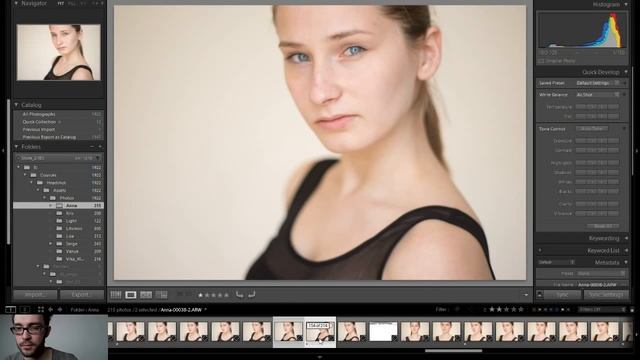
Task: Collapse the Folders panel
Action: pyautogui.click(x=16, y=147)
